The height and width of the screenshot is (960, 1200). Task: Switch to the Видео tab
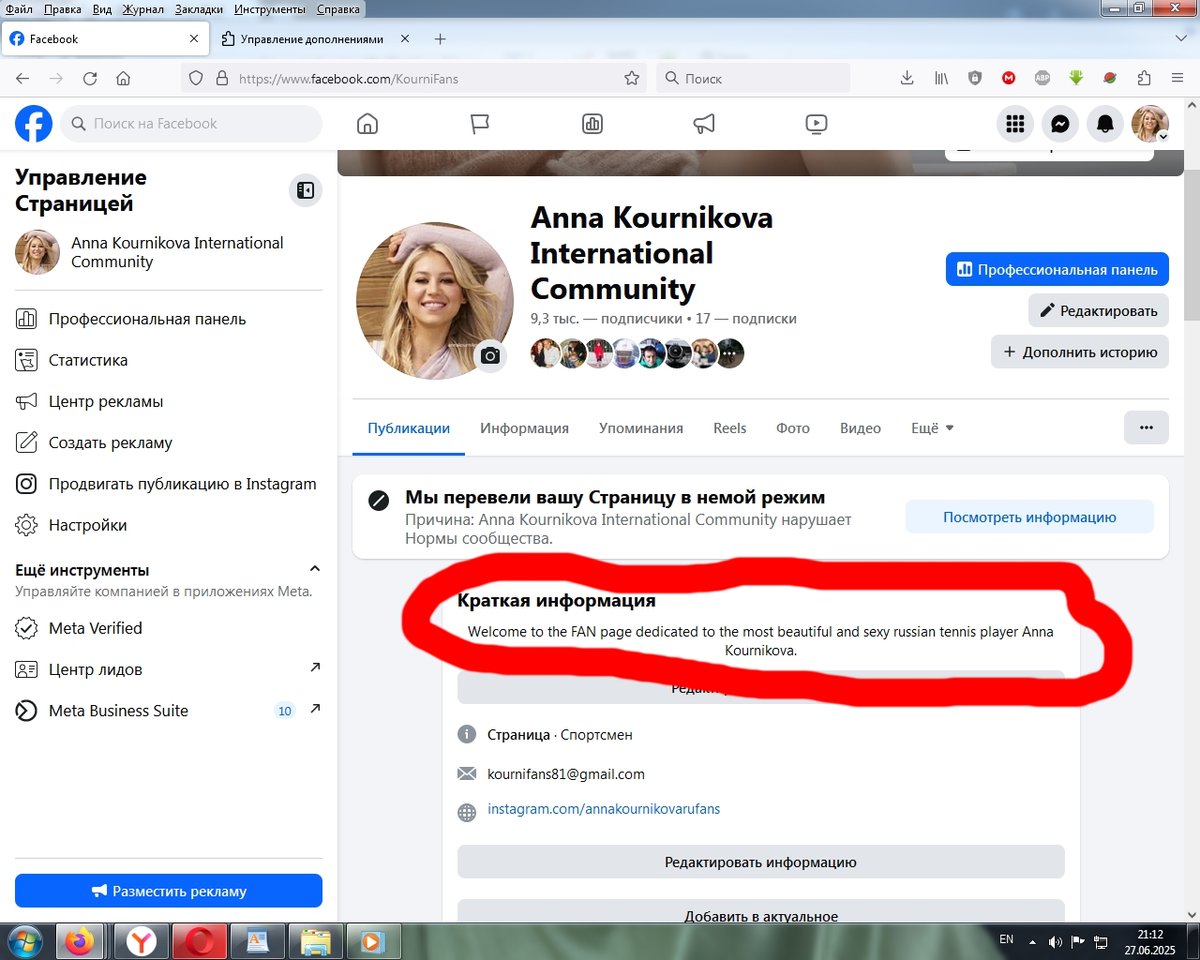click(860, 428)
